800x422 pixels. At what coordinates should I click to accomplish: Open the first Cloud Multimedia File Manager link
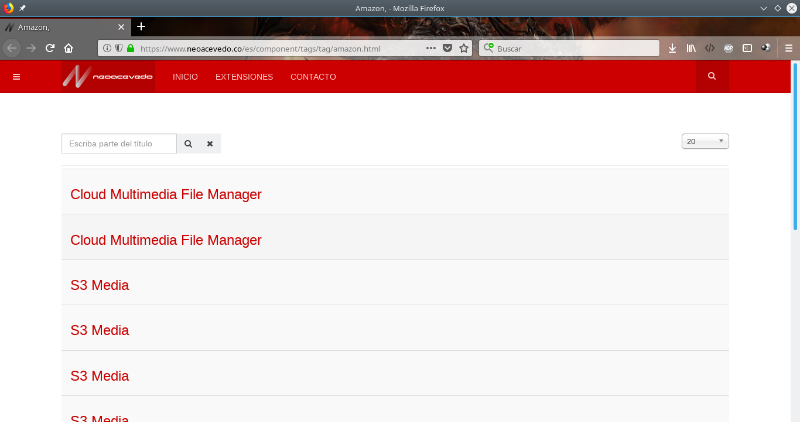click(166, 194)
